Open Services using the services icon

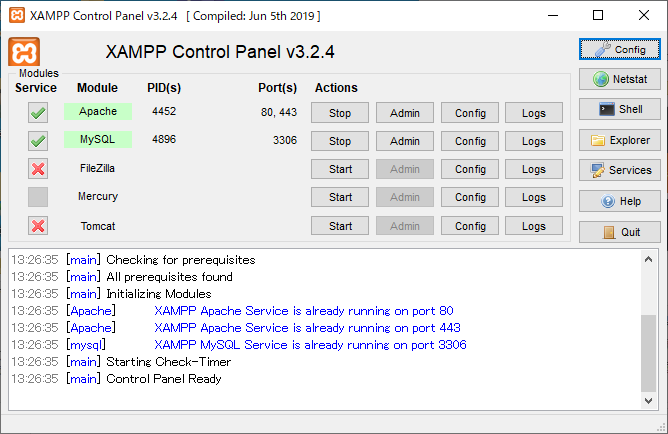598,171
